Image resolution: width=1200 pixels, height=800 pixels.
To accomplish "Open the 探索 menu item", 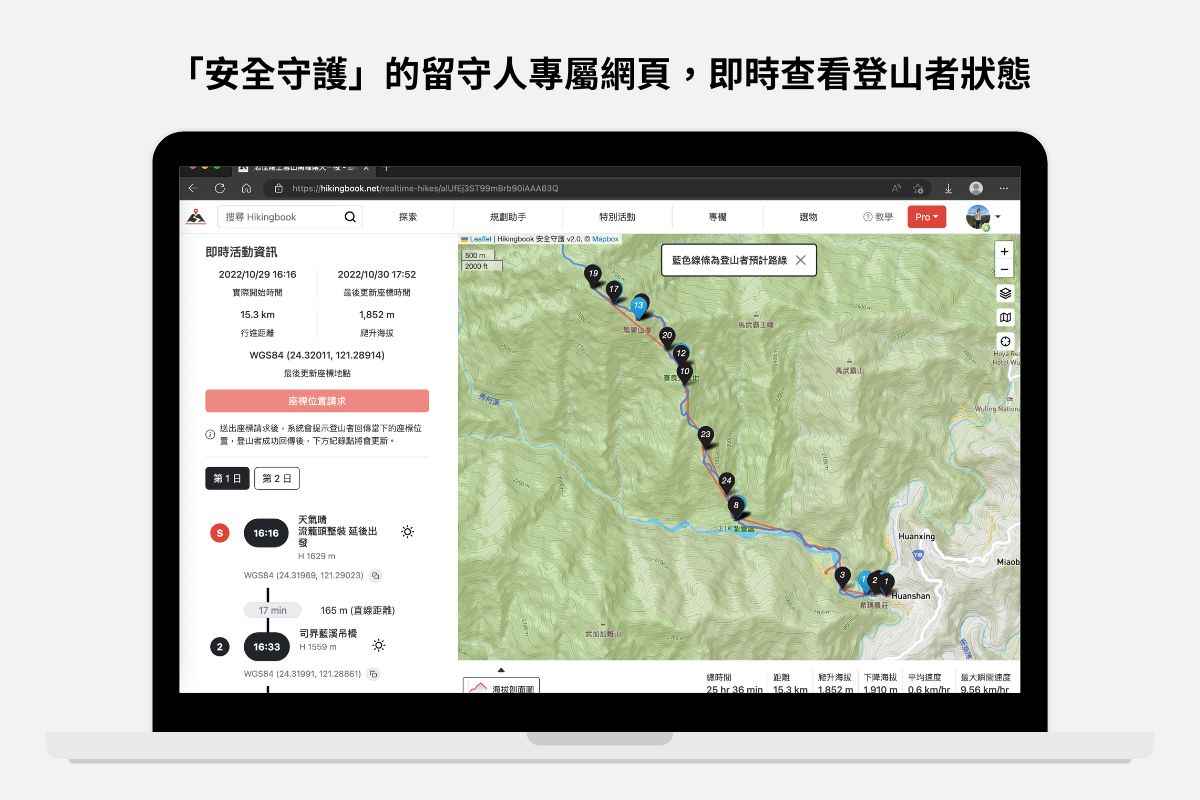I will [408, 217].
